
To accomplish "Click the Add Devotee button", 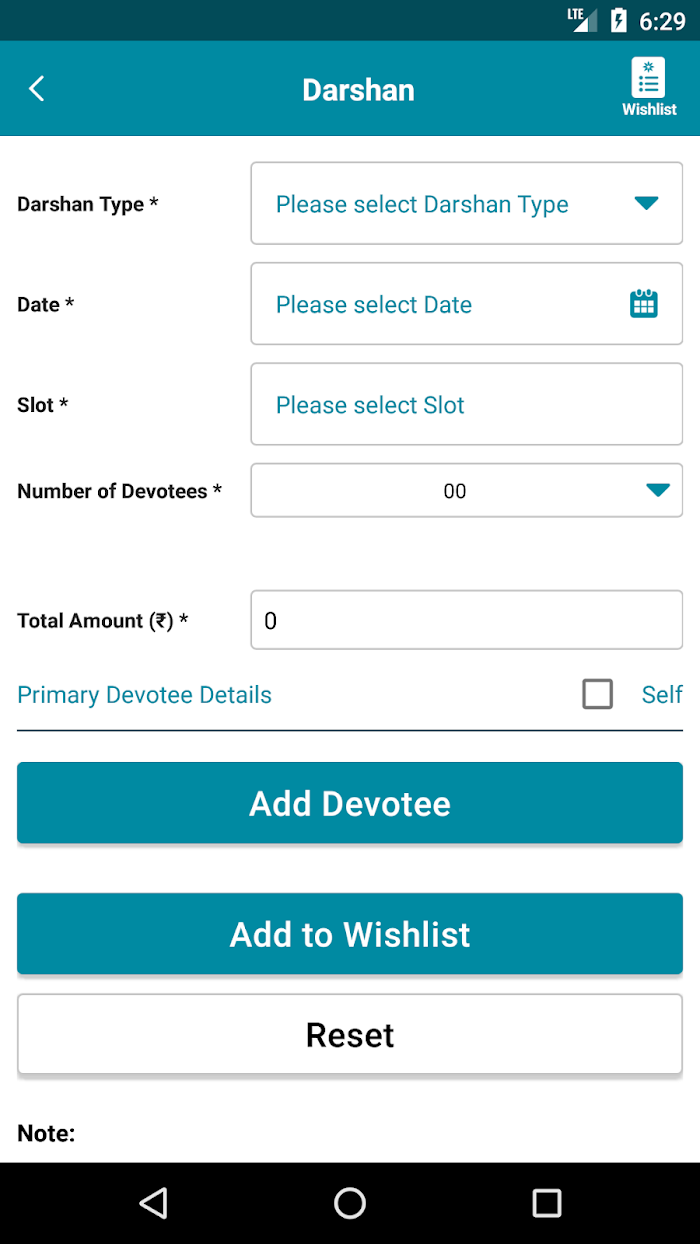I will point(350,803).
